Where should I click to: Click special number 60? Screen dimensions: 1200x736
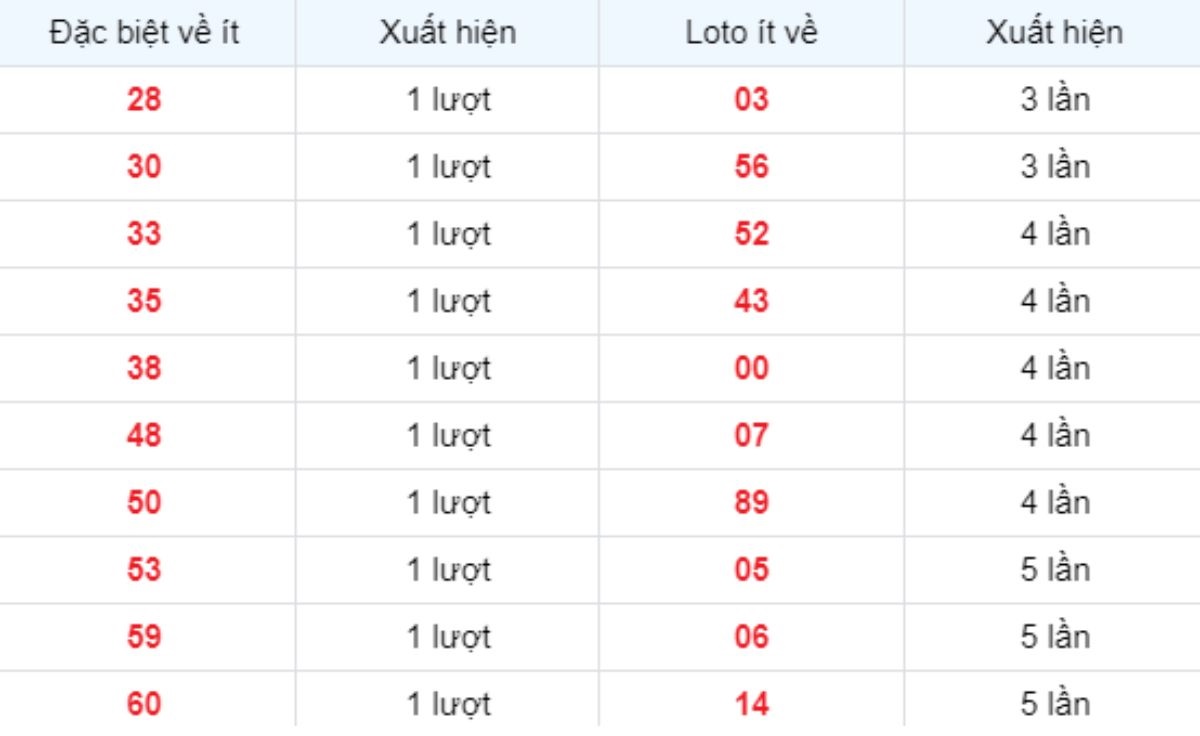pyautogui.click(x=144, y=705)
